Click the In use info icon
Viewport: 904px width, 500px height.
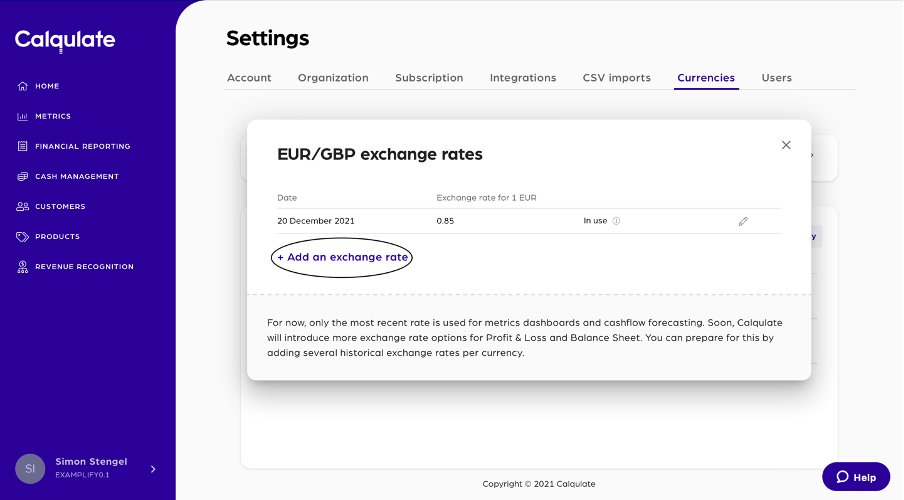click(x=616, y=221)
